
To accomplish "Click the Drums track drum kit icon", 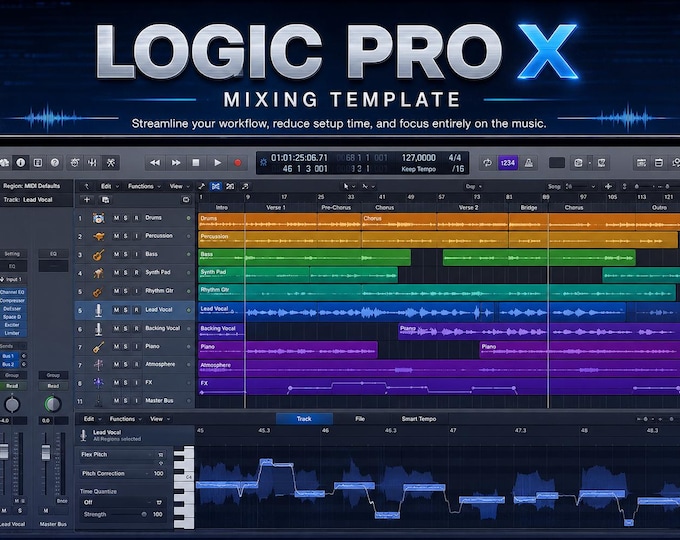I will 98,218.
